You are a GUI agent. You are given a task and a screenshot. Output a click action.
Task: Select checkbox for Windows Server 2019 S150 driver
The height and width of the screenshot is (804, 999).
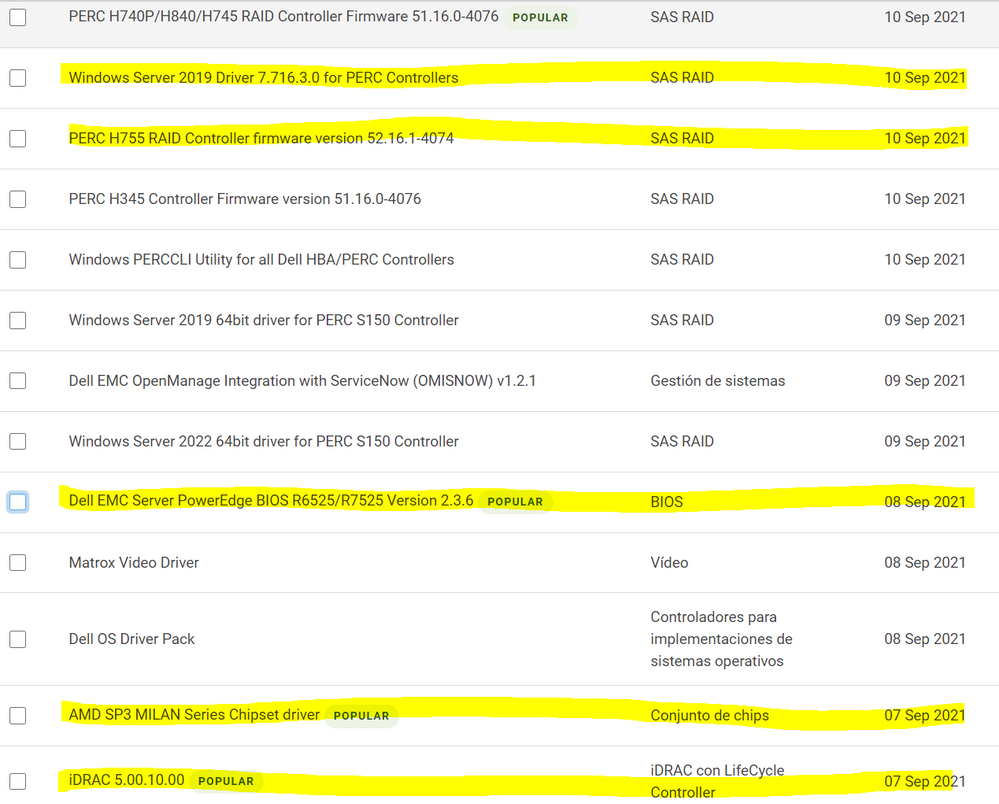pos(18,320)
